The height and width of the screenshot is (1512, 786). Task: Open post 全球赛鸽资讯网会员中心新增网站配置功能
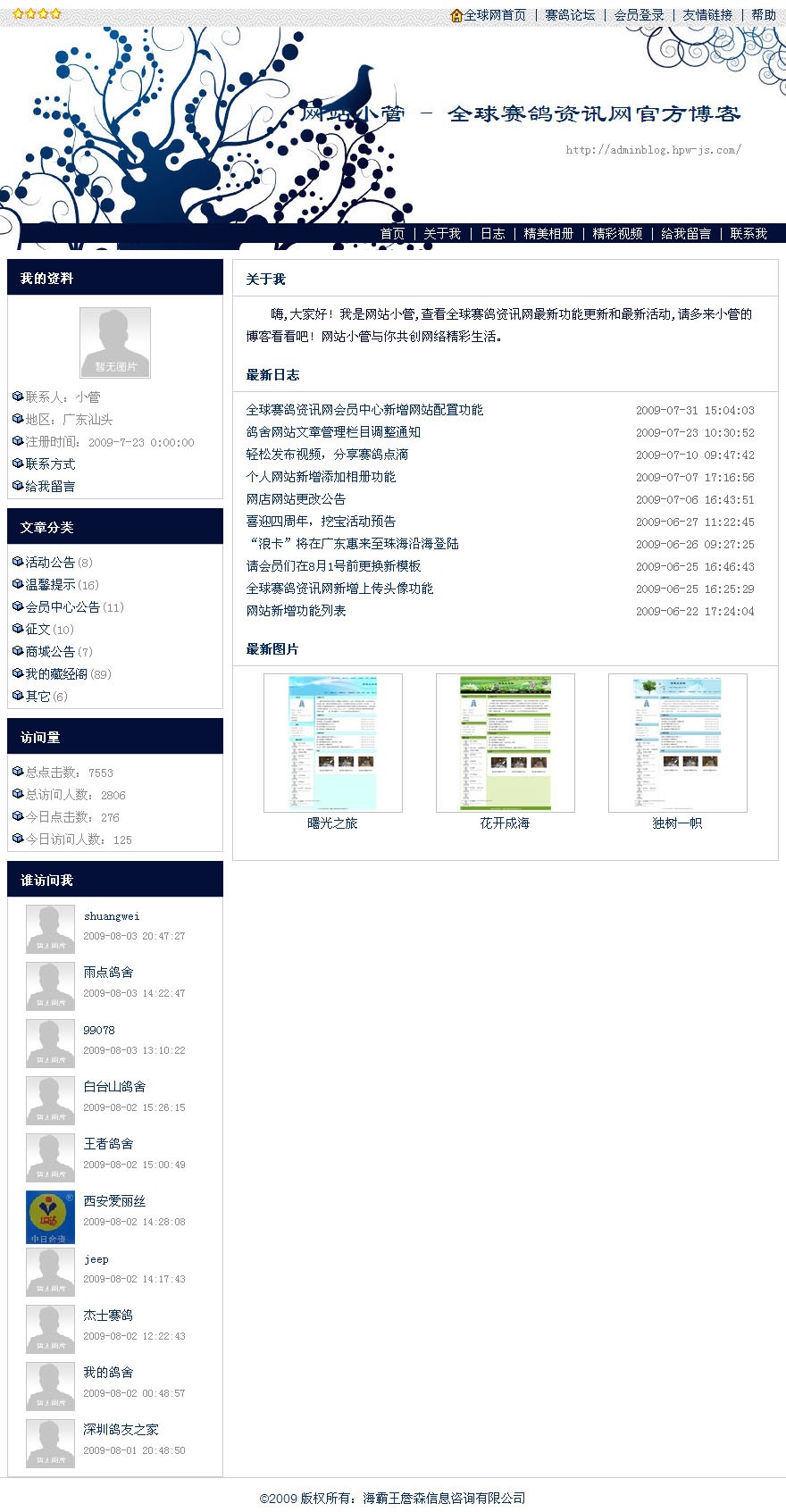(x=364, y=410)
